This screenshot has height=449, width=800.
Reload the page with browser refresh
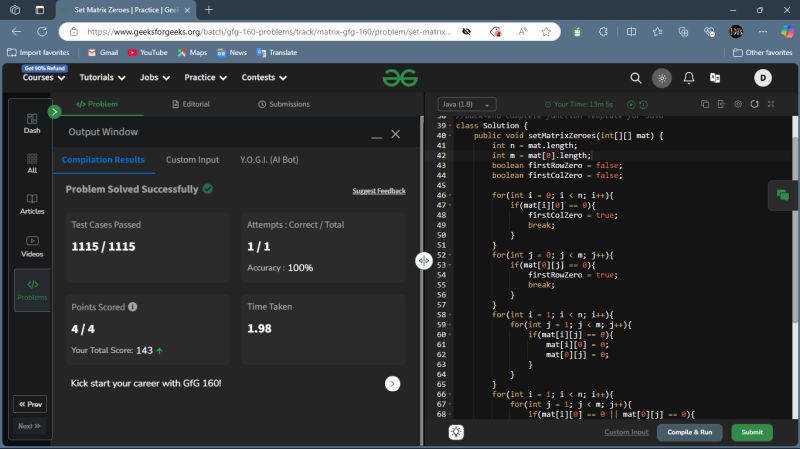tap(42, 32)
